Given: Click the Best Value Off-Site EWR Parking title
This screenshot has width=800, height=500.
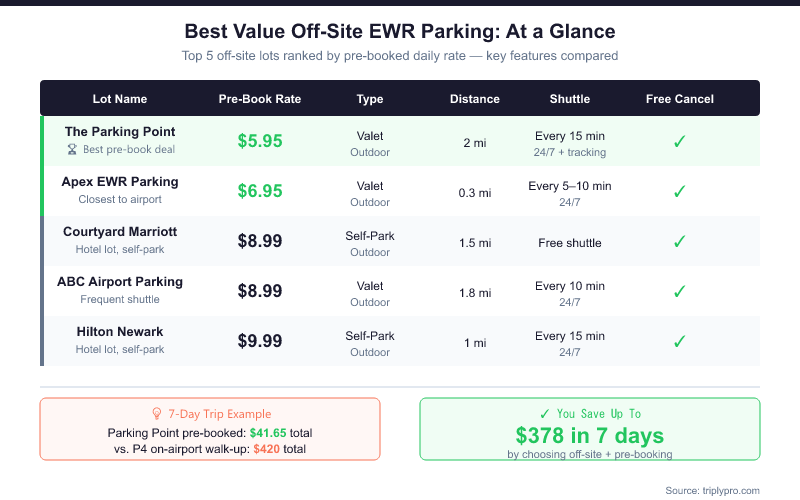Looking at the screenshot, I should pyautogui.click(x=400, y=32).
